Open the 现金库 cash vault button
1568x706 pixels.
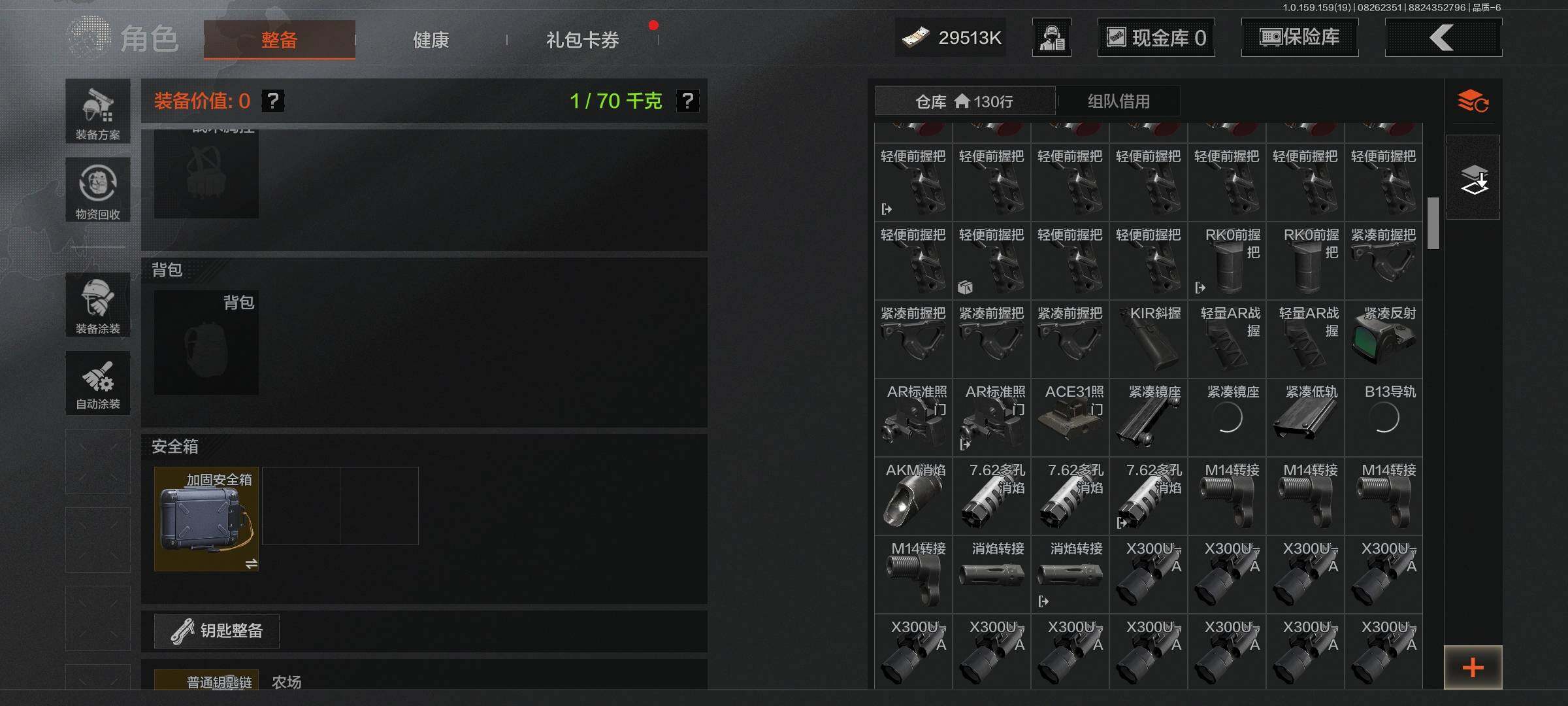(x=1156, y=37)
